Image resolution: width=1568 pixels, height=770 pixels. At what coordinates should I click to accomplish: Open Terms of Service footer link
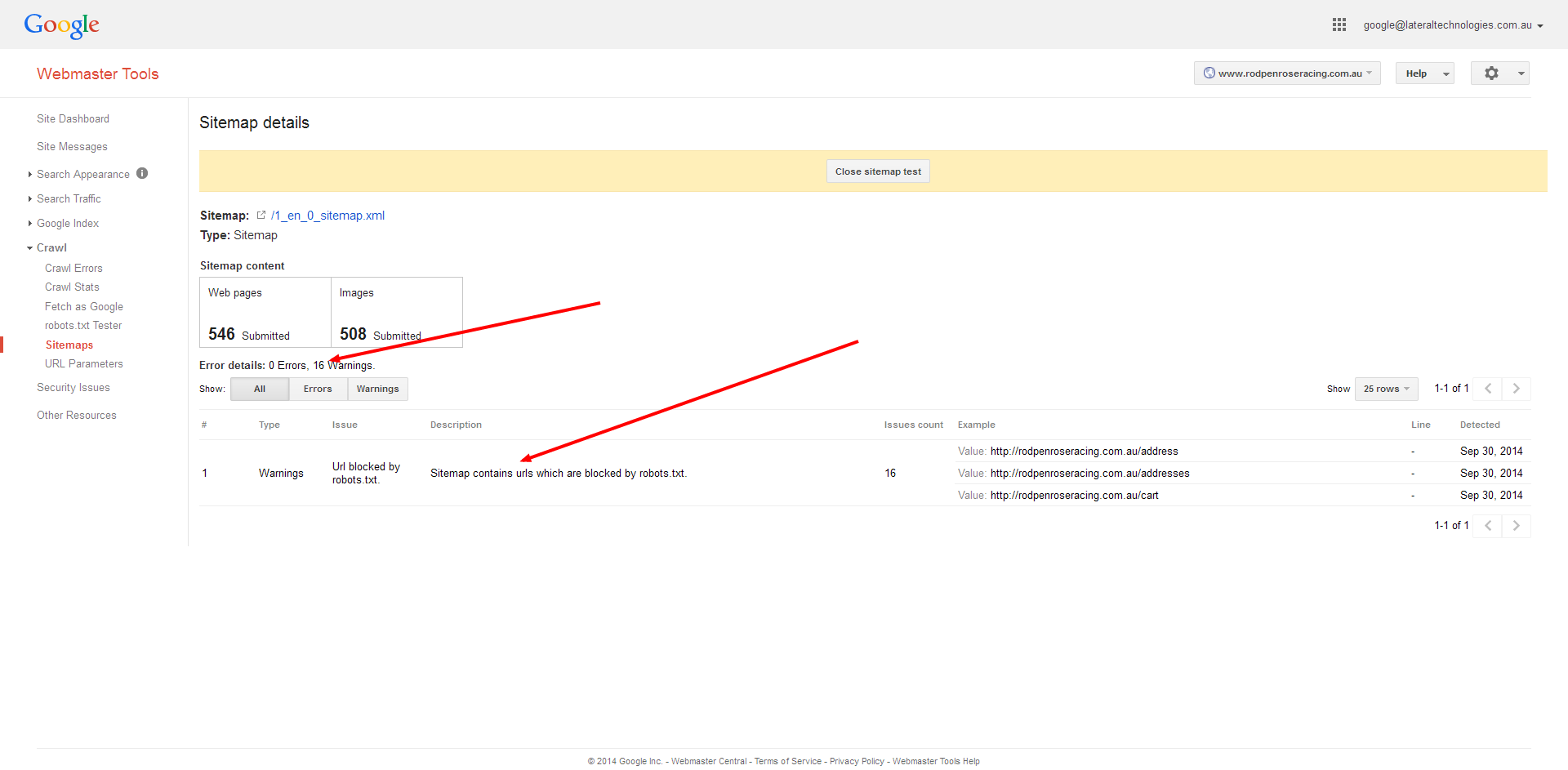point(788,761)
